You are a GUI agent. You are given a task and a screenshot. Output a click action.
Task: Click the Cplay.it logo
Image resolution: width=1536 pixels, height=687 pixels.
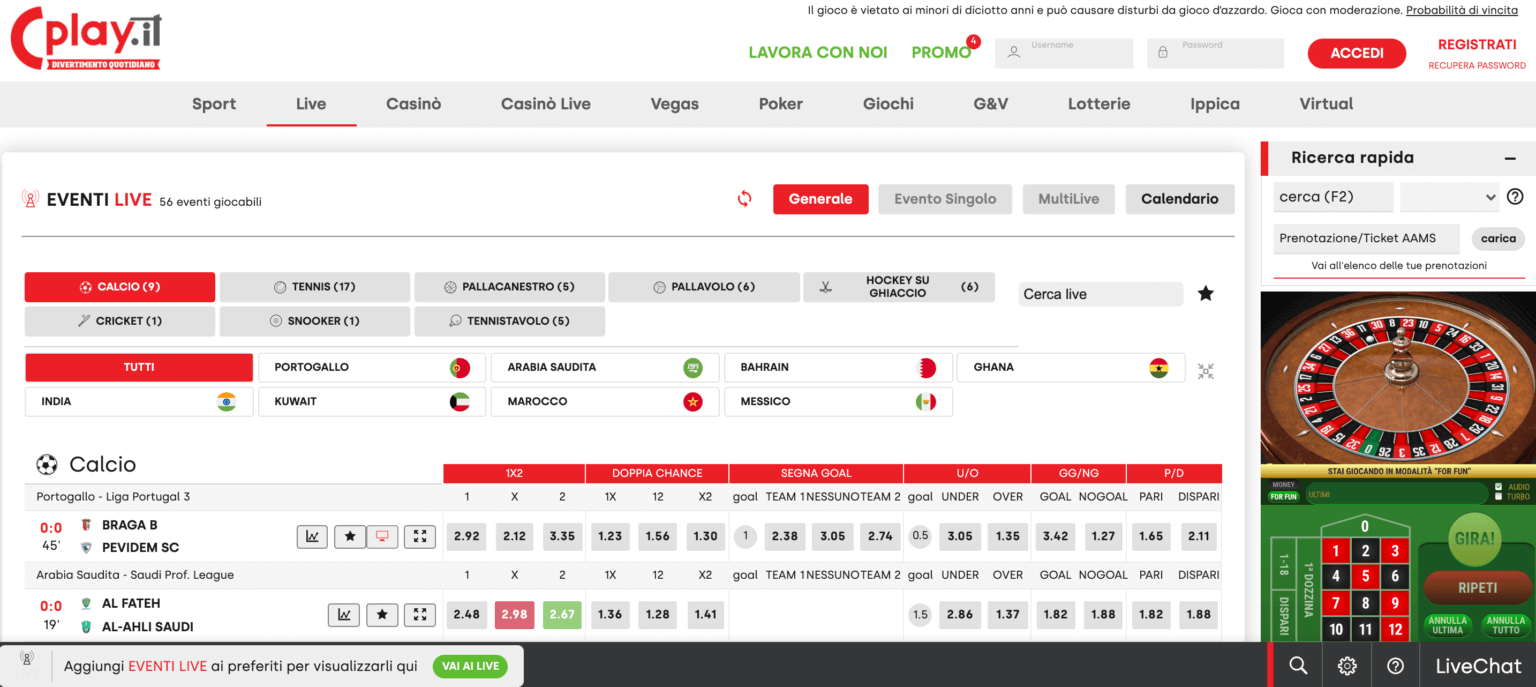tap(86, 40)
